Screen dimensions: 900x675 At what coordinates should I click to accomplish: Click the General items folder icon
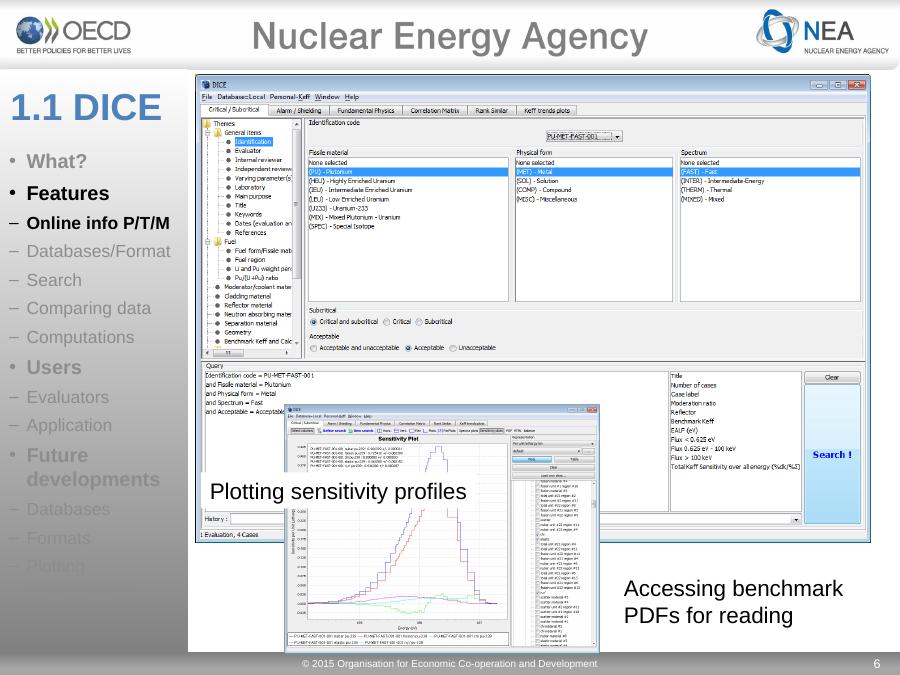pos(217,132)
